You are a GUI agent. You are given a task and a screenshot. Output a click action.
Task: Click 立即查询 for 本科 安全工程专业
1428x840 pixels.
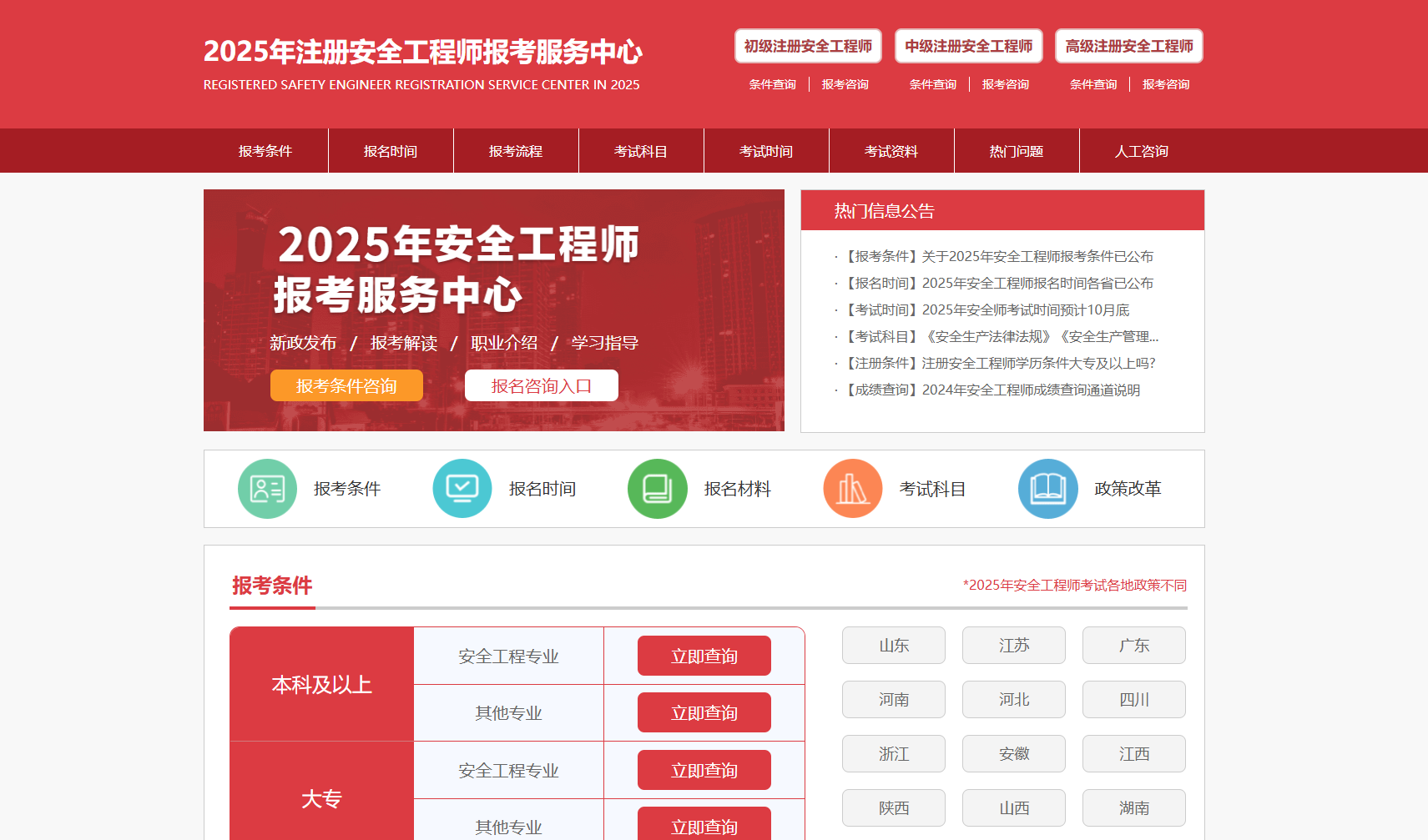[x=704, y=656]
